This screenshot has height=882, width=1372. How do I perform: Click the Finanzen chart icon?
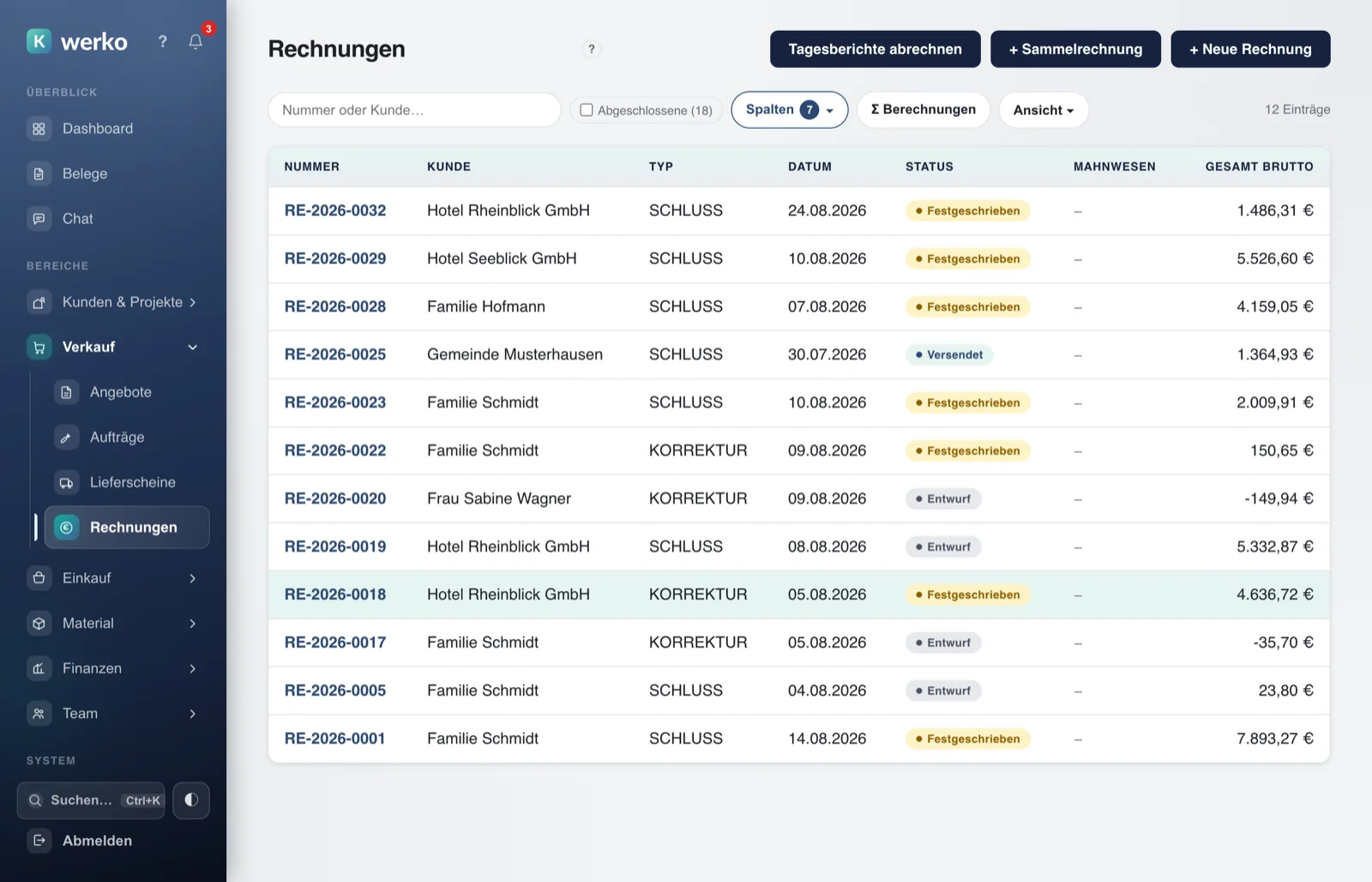[x=39, y=668]
